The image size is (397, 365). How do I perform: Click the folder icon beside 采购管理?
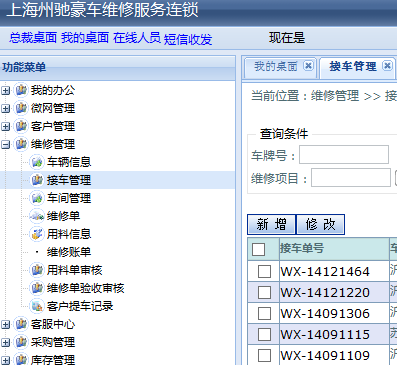tap(21, 342)
